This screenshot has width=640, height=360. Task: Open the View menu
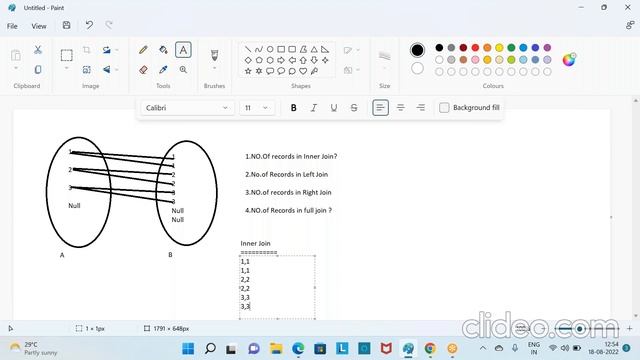tap(39, 26)
